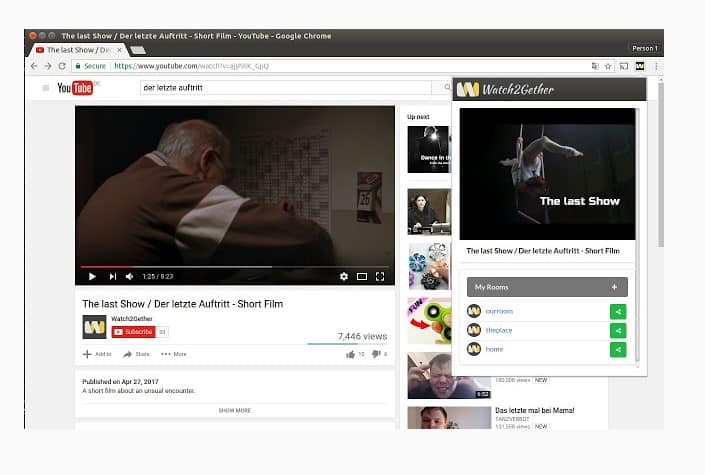The height and width of the screenshot is (475, 705).
Task: Share the theplace room
Action: coord(618,331)
